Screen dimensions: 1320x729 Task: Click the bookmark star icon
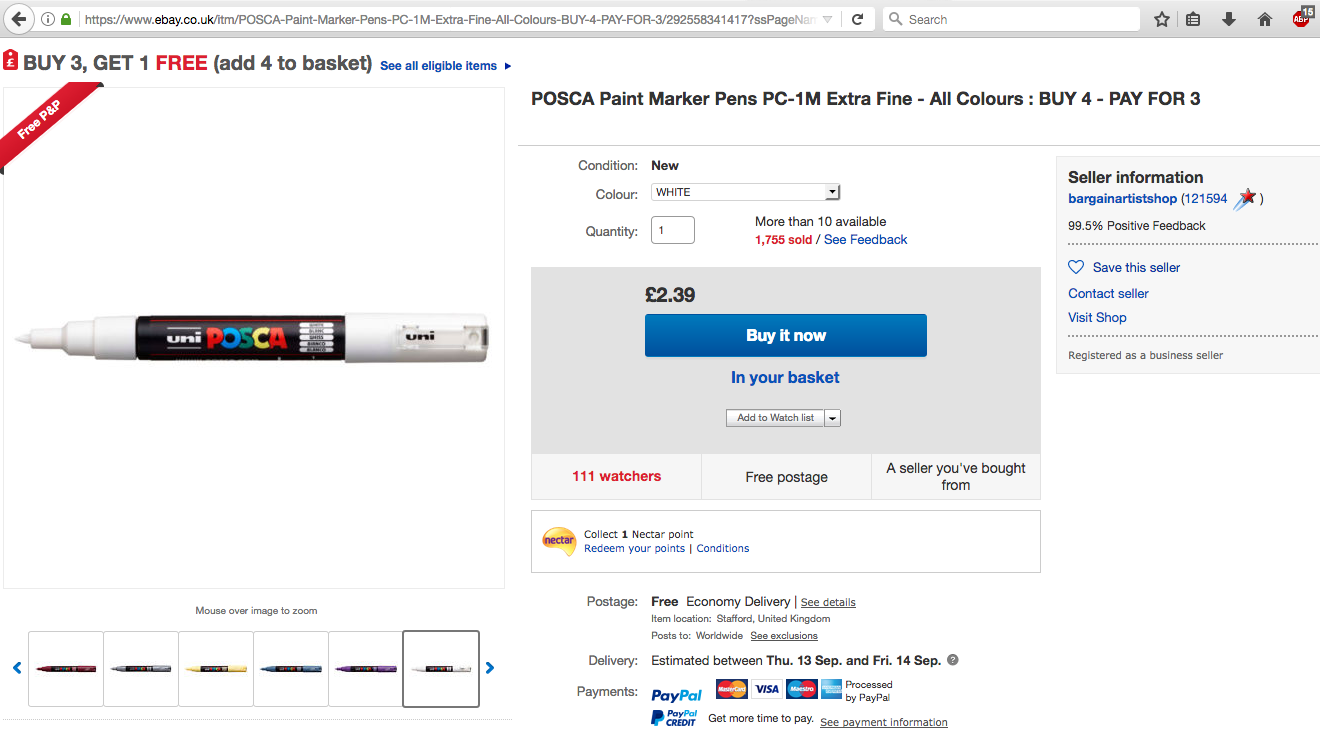(1161, 19)
